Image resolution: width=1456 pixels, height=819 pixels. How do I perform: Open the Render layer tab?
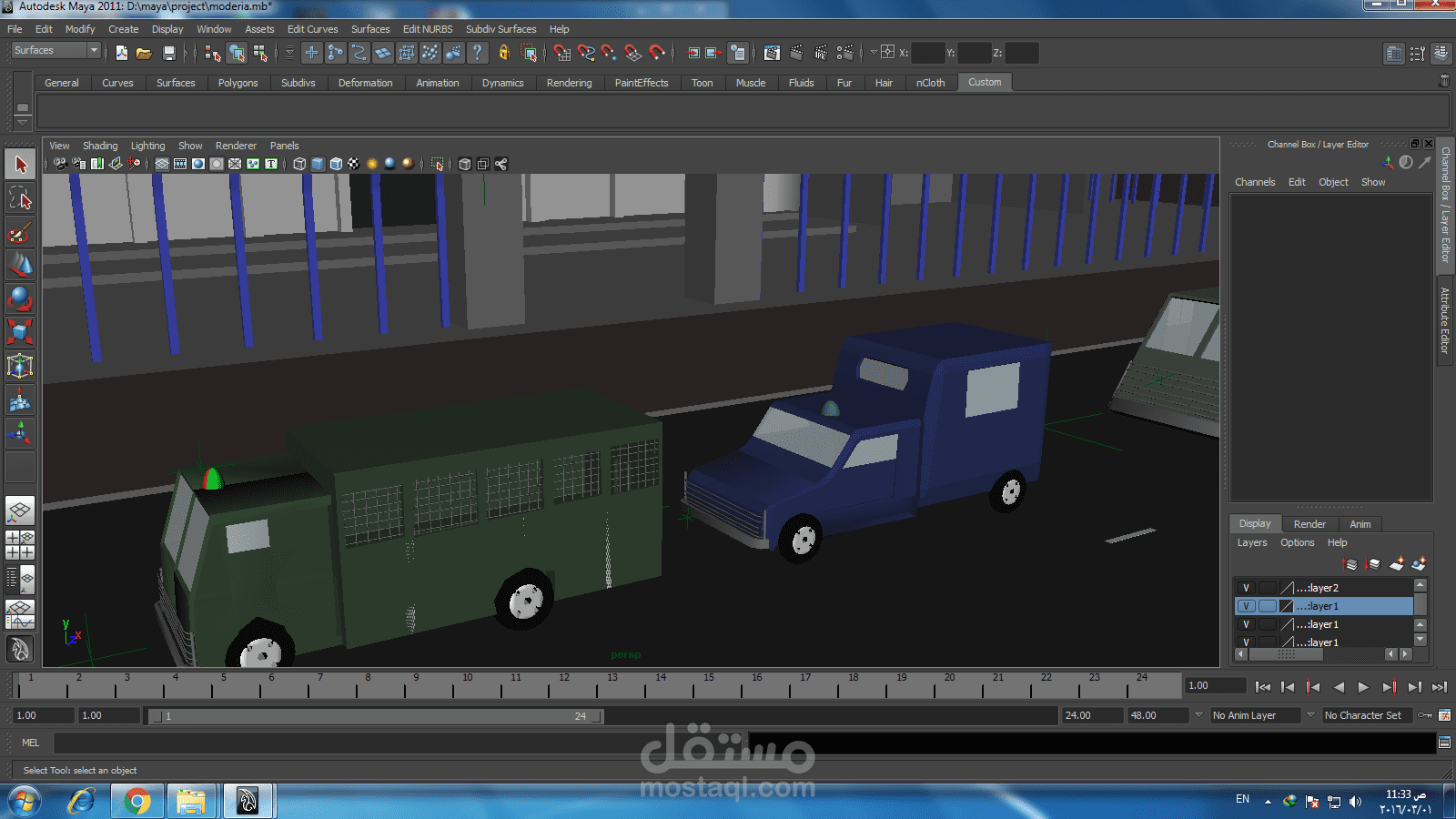click(1309, 524)
